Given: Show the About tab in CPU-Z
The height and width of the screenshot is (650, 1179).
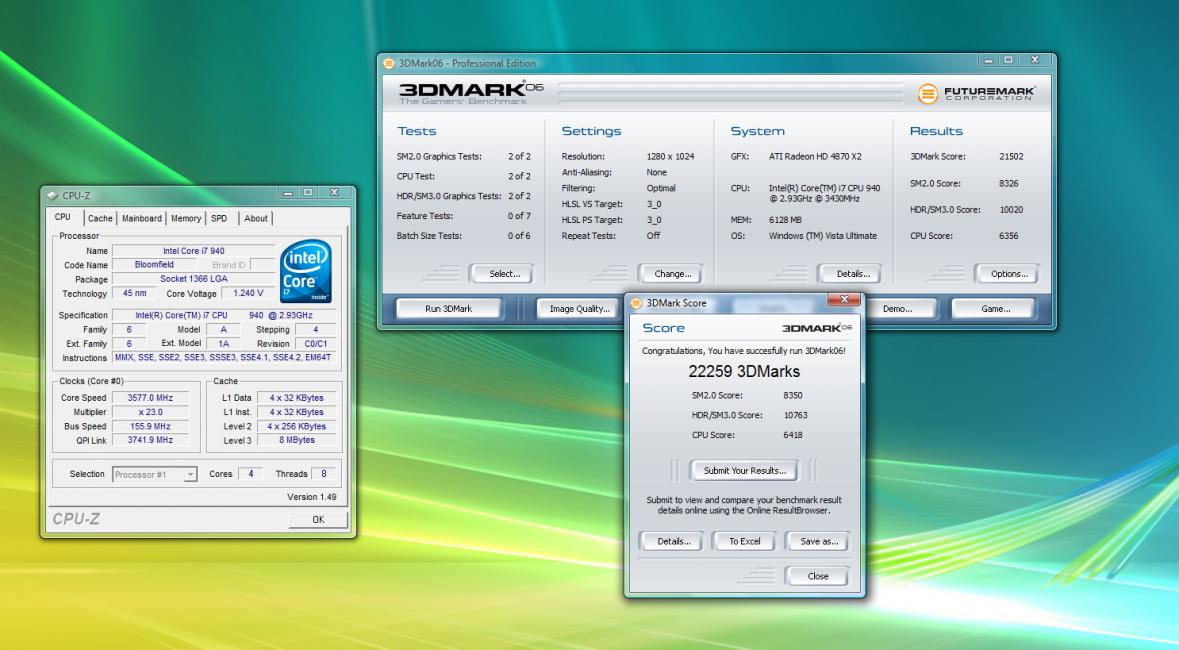Looking at the screenshot, I should click(256, 218).
